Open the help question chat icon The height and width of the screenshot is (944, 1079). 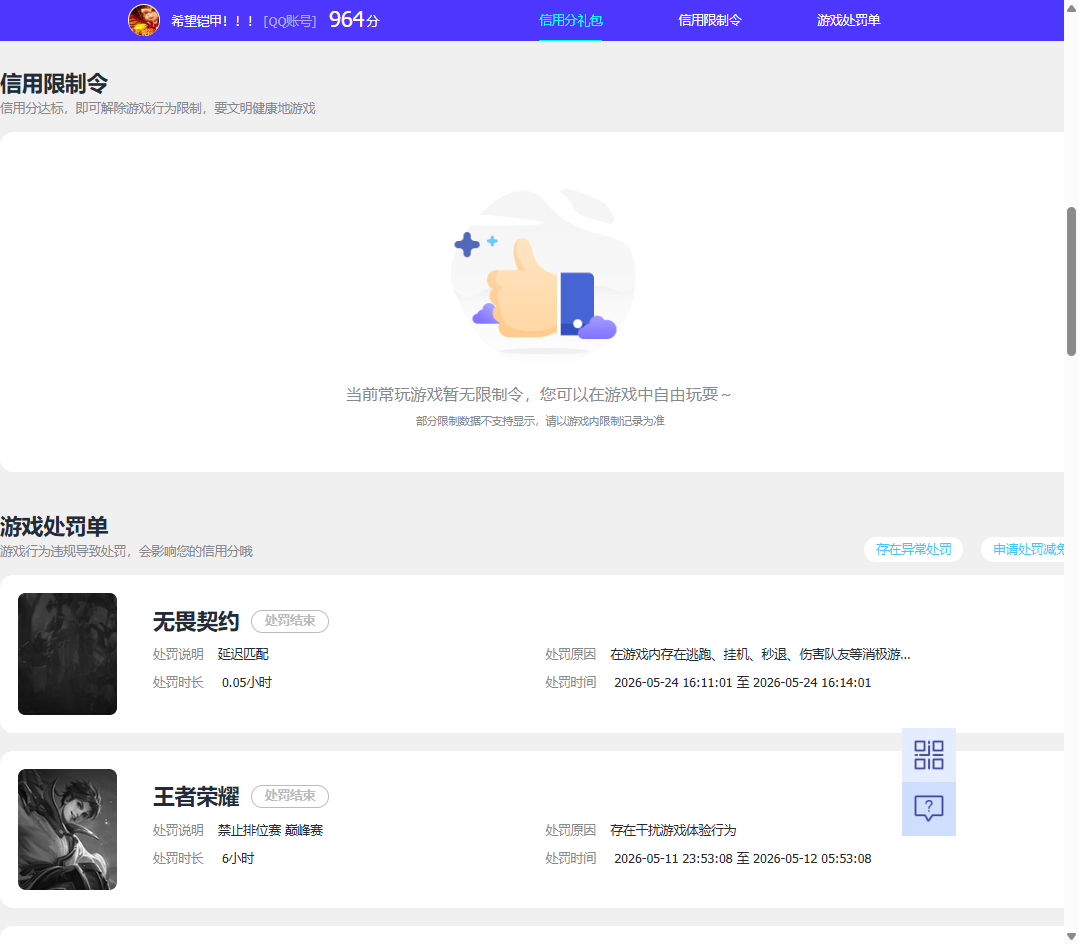[x=928, y=808]
